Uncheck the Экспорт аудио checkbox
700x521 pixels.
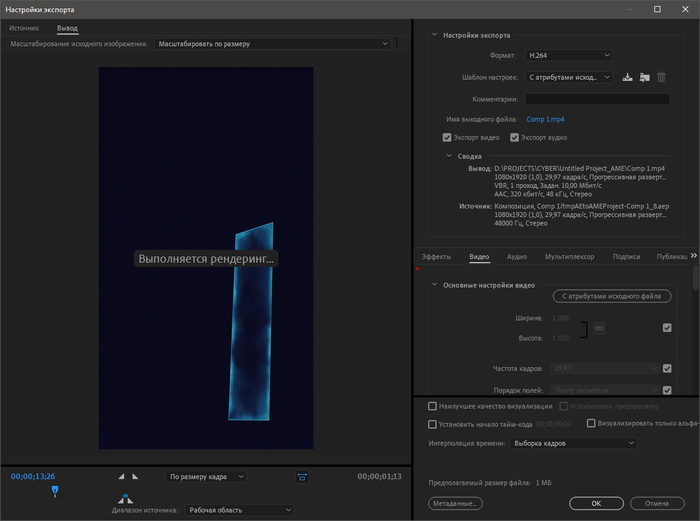pyautogui.click(x=514, y=137)
